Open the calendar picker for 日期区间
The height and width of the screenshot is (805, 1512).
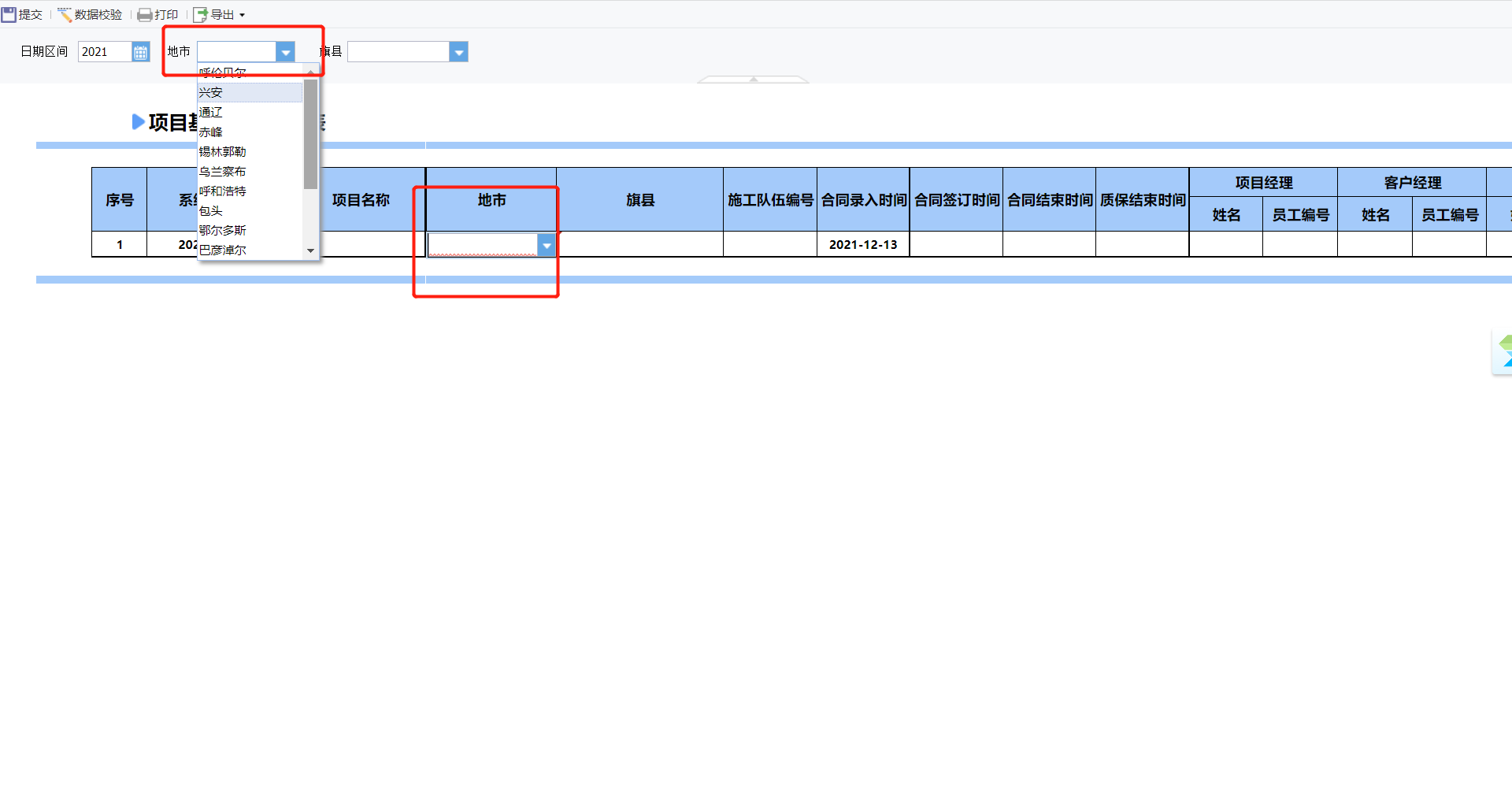(140, 52)
